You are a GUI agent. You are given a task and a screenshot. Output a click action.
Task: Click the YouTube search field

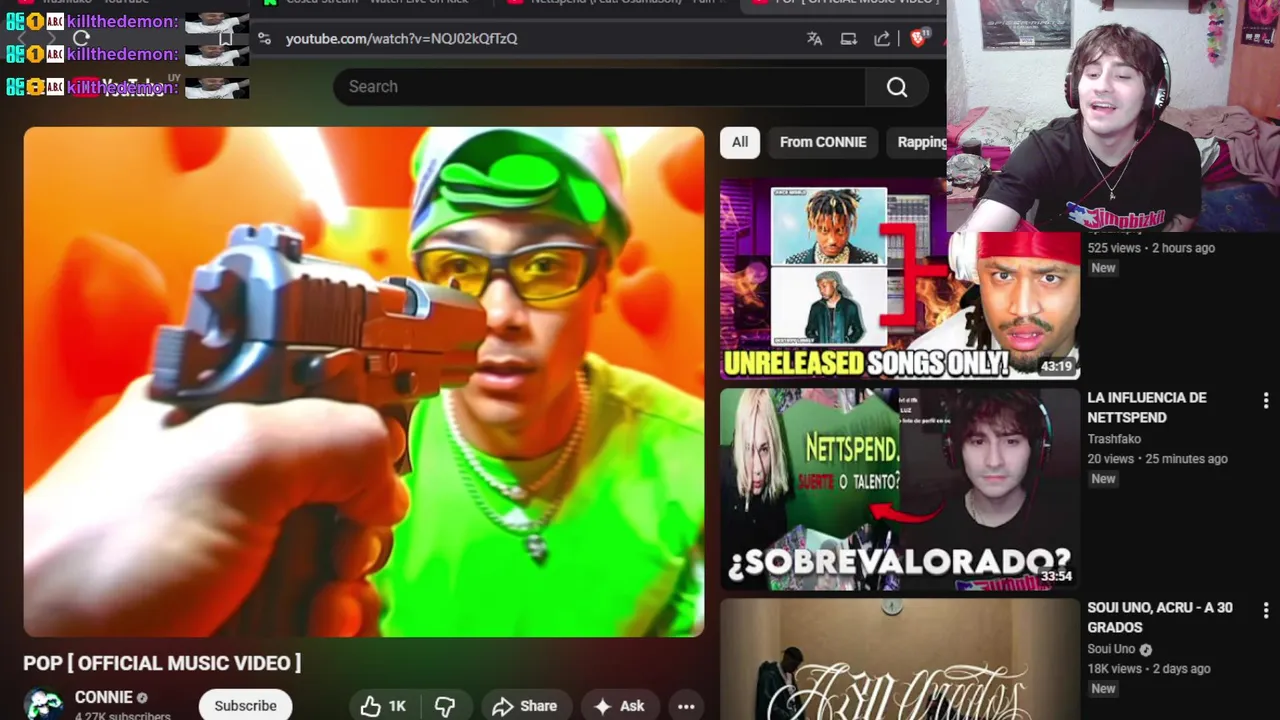pos(600,87)
